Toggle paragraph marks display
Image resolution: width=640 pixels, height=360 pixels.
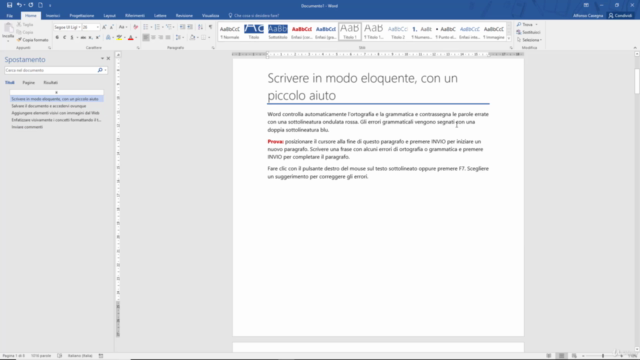tap(211, 27)
